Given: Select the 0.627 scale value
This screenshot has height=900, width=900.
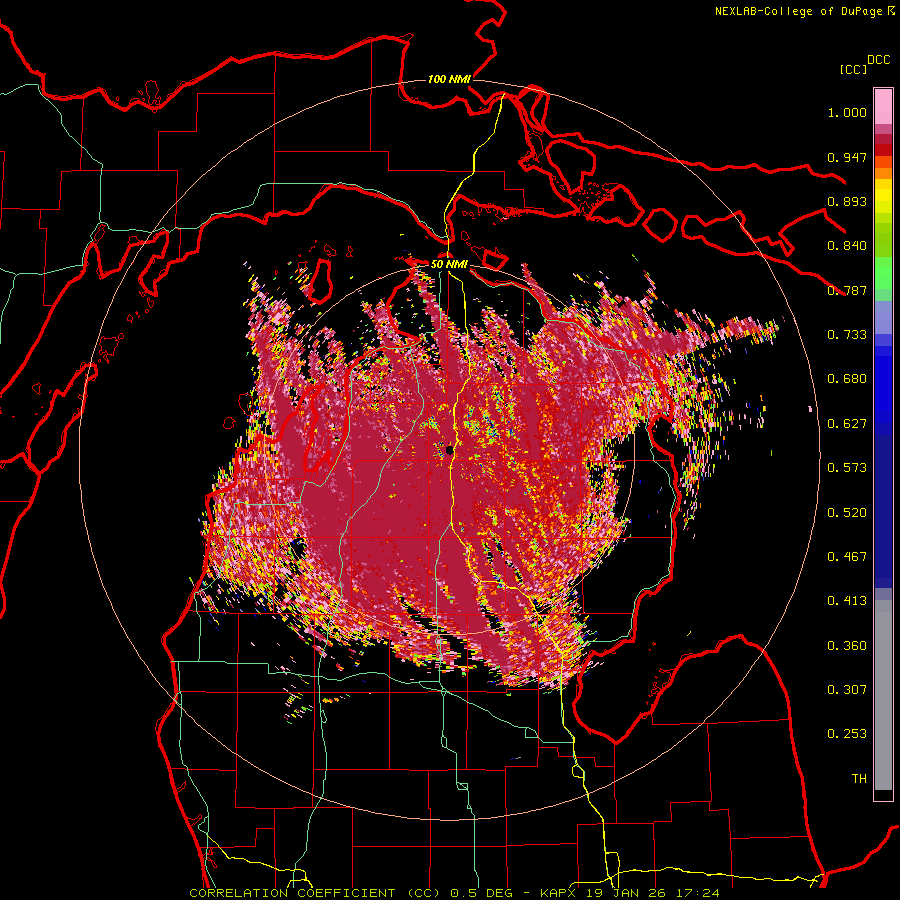Looking at the screenshot, I should [847, 424].
